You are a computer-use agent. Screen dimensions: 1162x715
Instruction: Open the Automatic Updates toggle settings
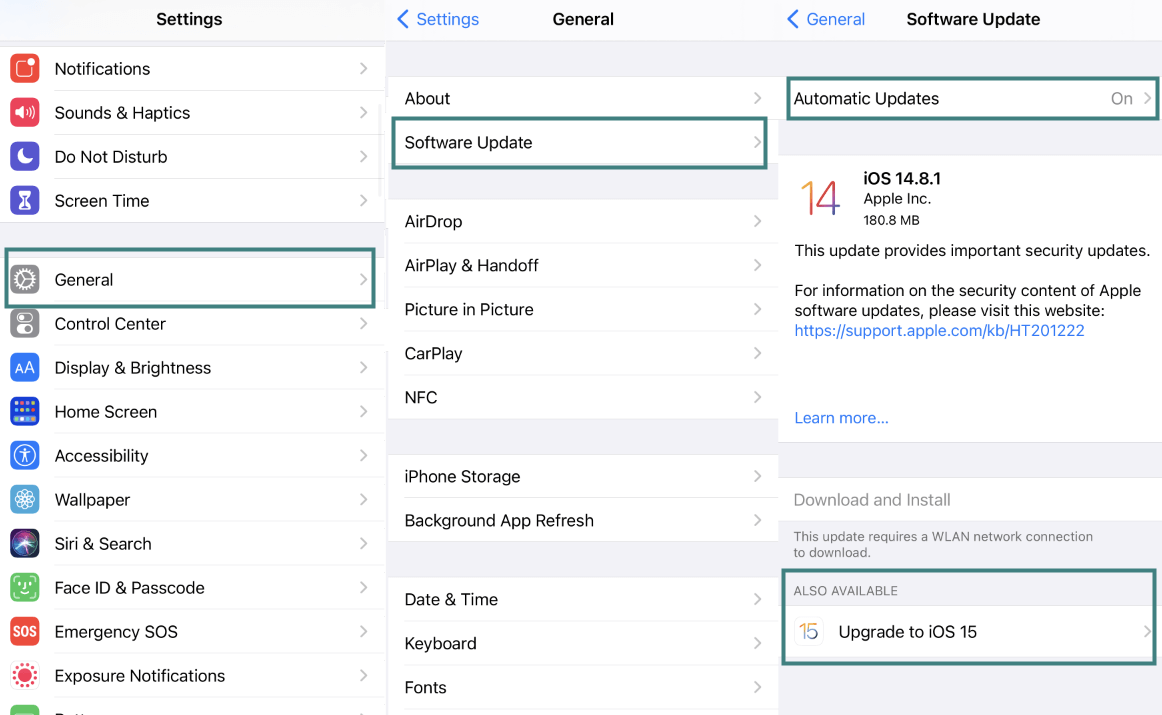(970, 98)
